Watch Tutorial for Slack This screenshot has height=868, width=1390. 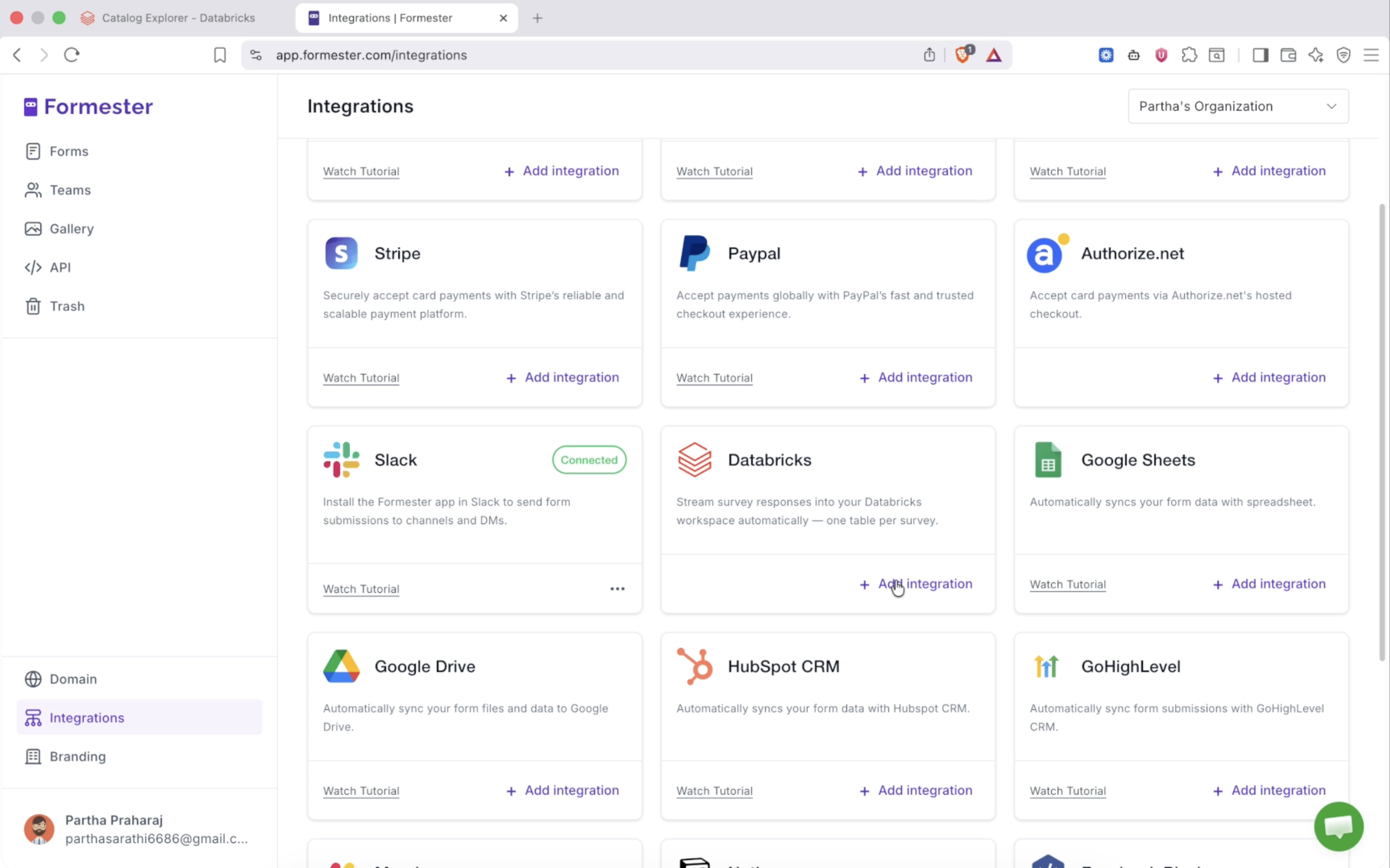click(361, 589)
